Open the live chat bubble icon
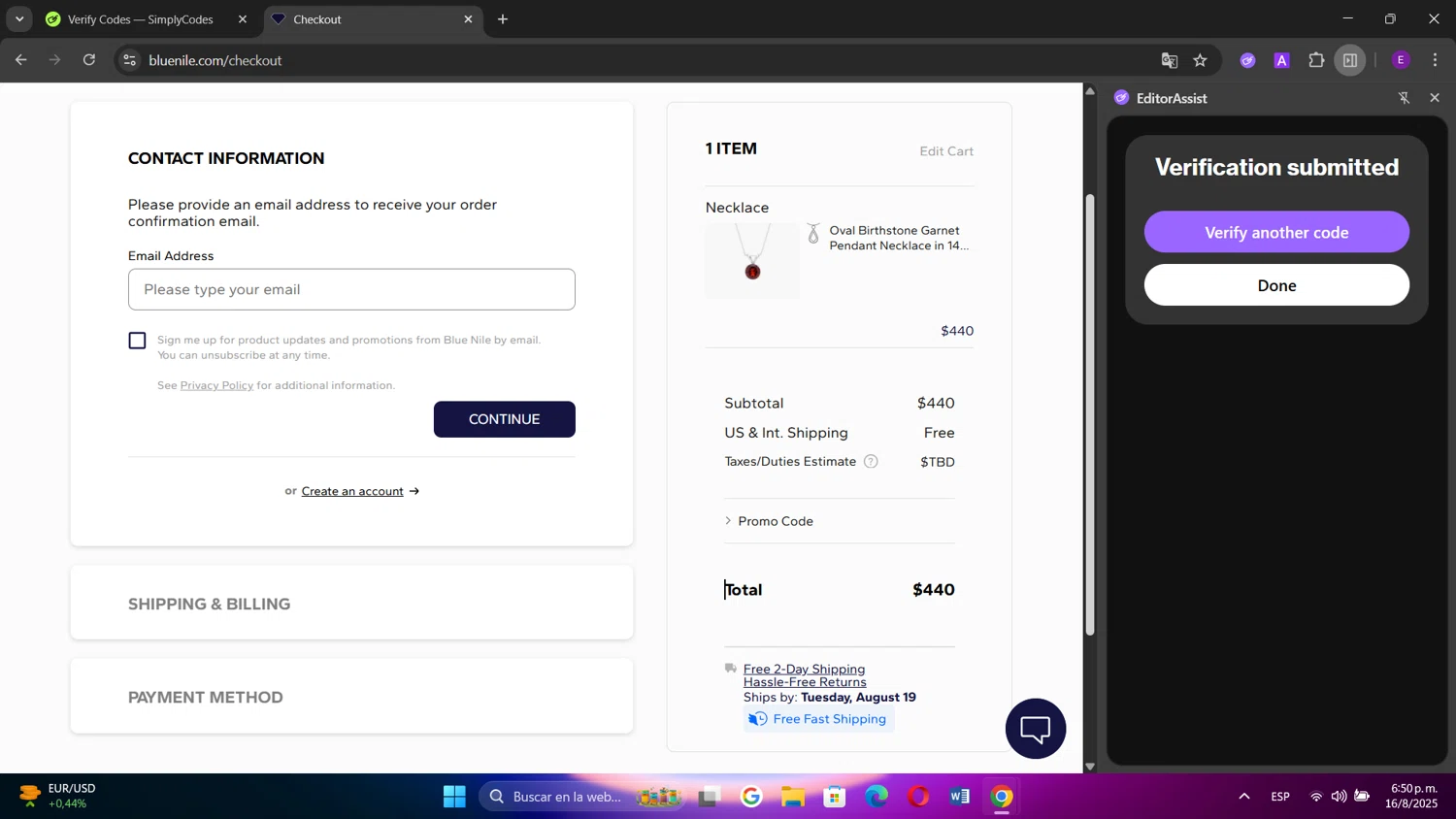 coord(1036,729)
